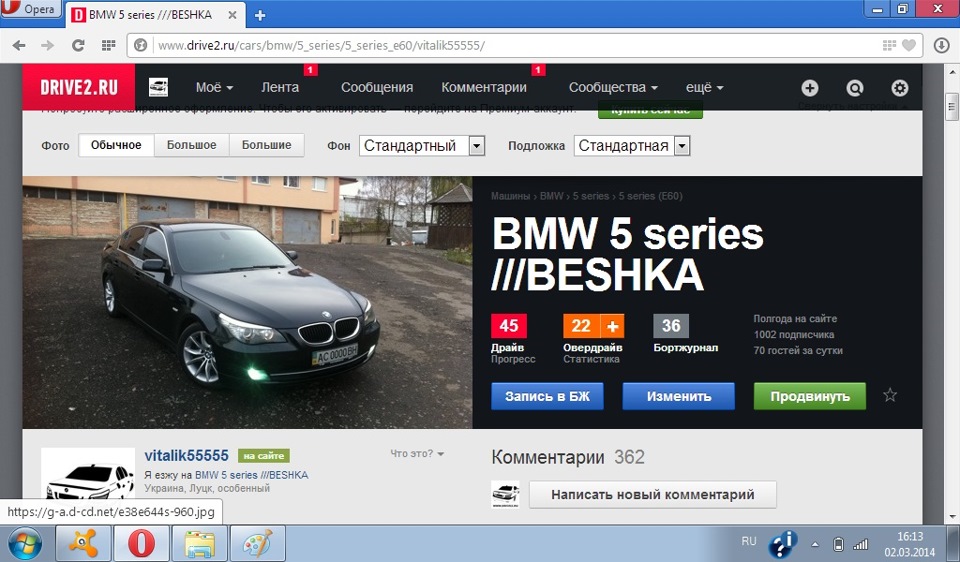This screenshot has height=562, width=960.
Task: Open car thumbnail in site navigation
Action: pyautogui.click(x=159, y=88)
